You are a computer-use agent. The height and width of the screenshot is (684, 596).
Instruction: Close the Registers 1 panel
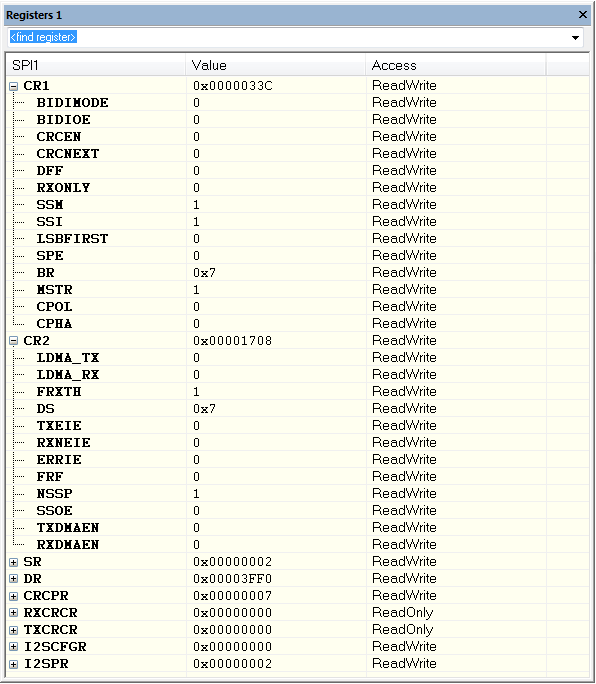point(582,15)
